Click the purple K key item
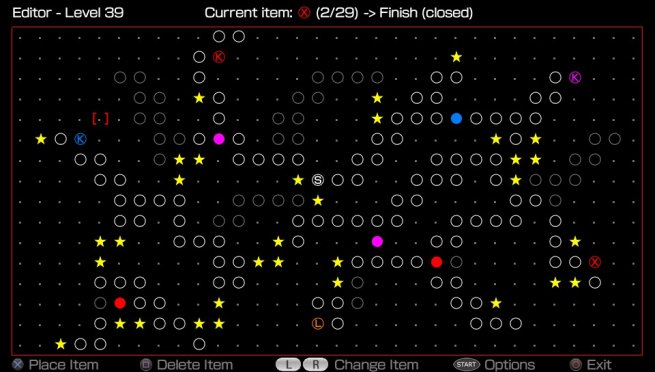The height and width of the screenshot is (372, 655). (x=575, y=77)
